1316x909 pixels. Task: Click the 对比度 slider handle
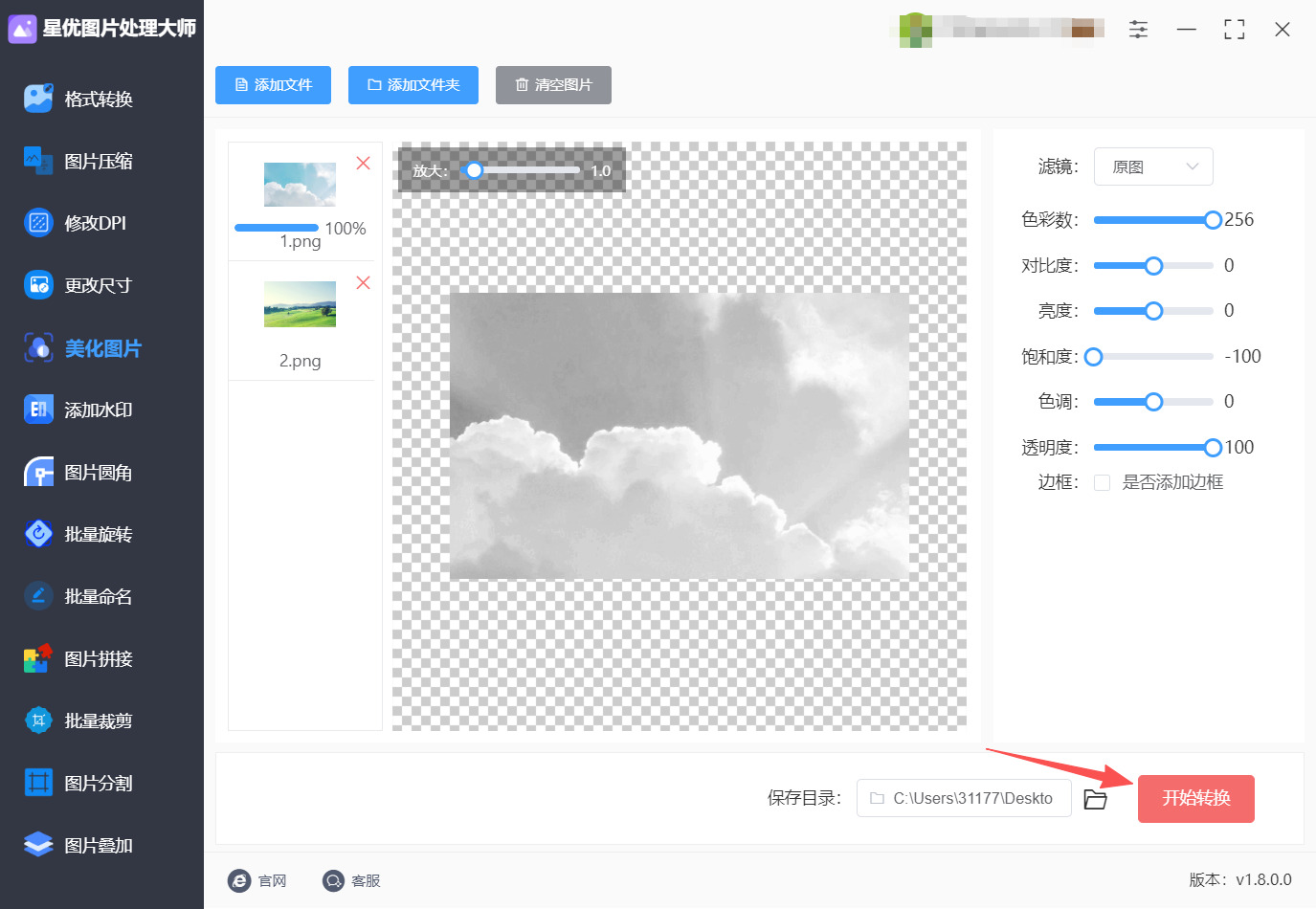point(1154,266)
